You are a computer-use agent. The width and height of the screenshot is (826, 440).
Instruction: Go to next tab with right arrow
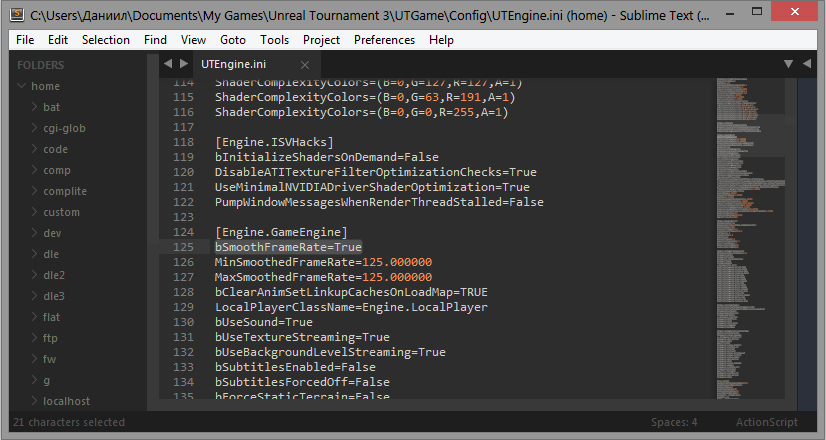pyautogui.click(x=184, y=64)
